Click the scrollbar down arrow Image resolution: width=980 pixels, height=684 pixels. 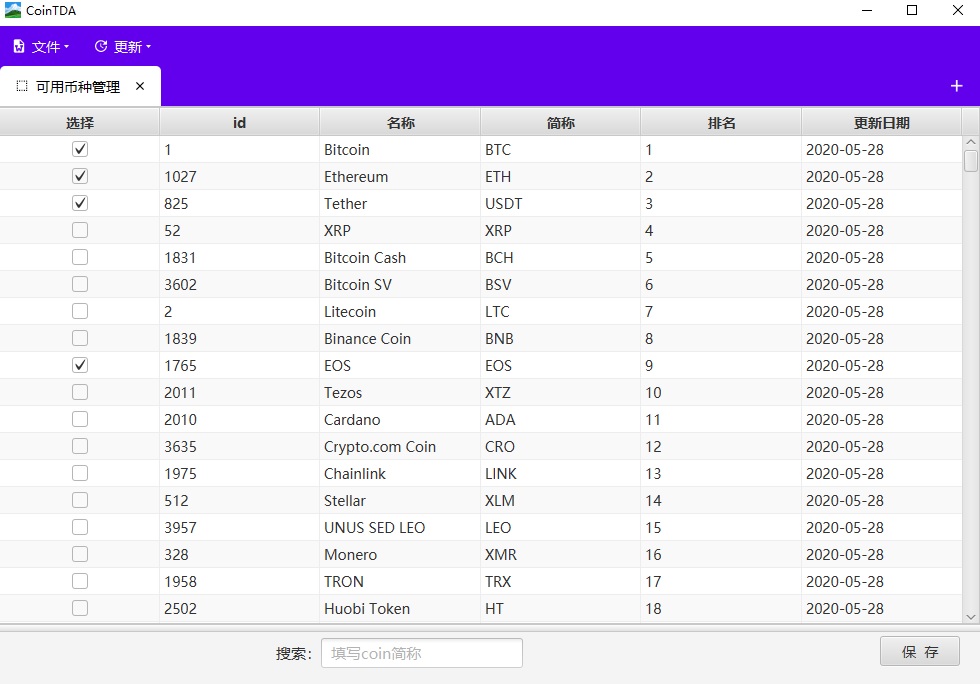971,617
